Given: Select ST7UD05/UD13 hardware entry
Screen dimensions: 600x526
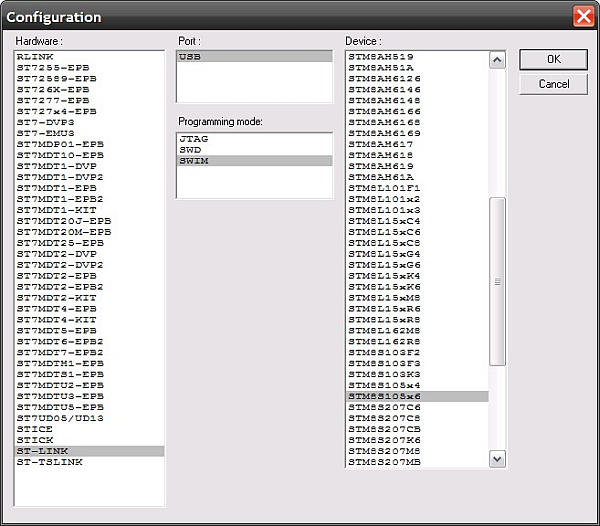Looking at the screenshot, I should point(90,418).
